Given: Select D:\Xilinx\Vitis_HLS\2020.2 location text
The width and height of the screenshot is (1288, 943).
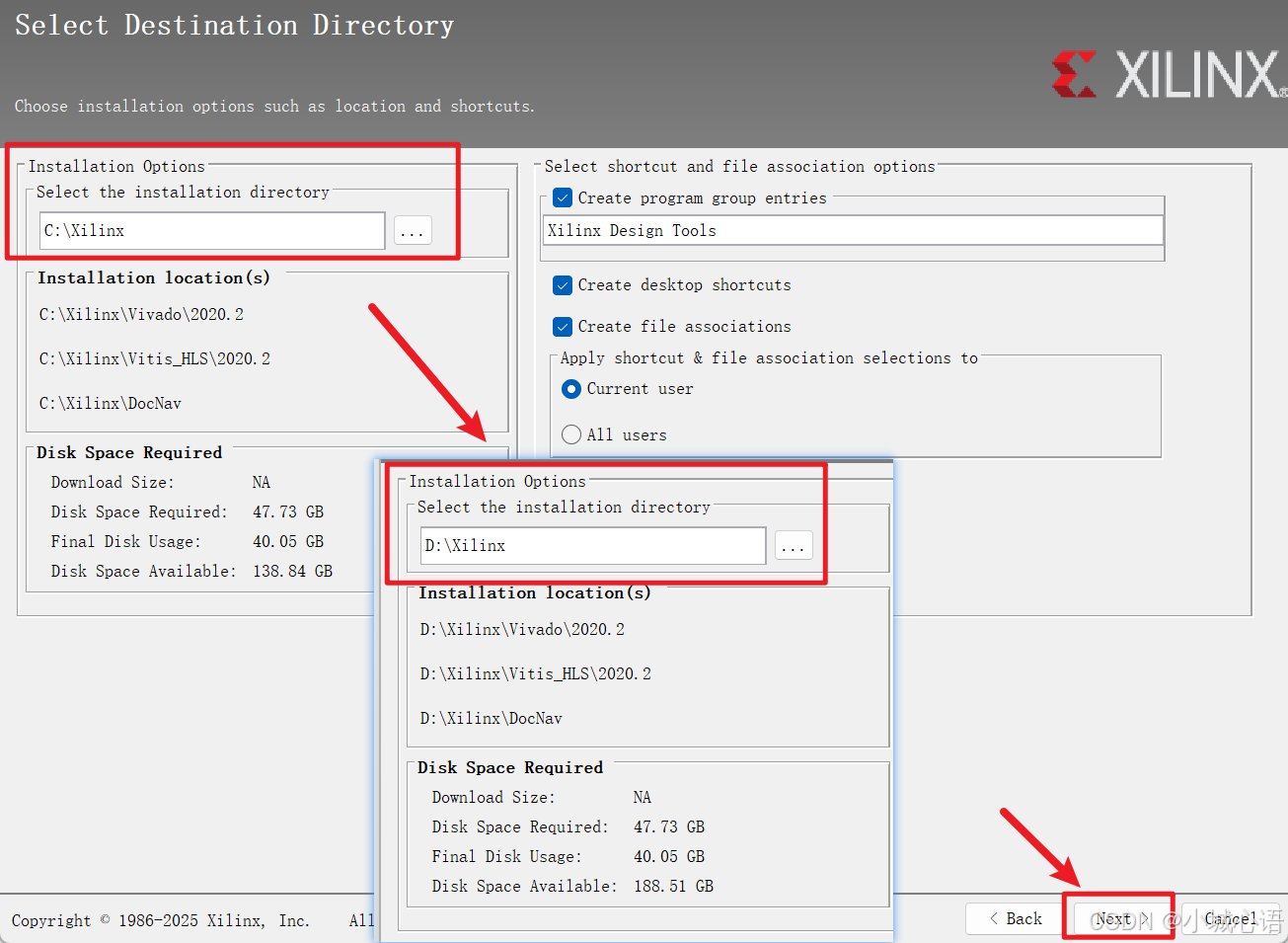Looking at the screenshot, I should click(536, 673).
